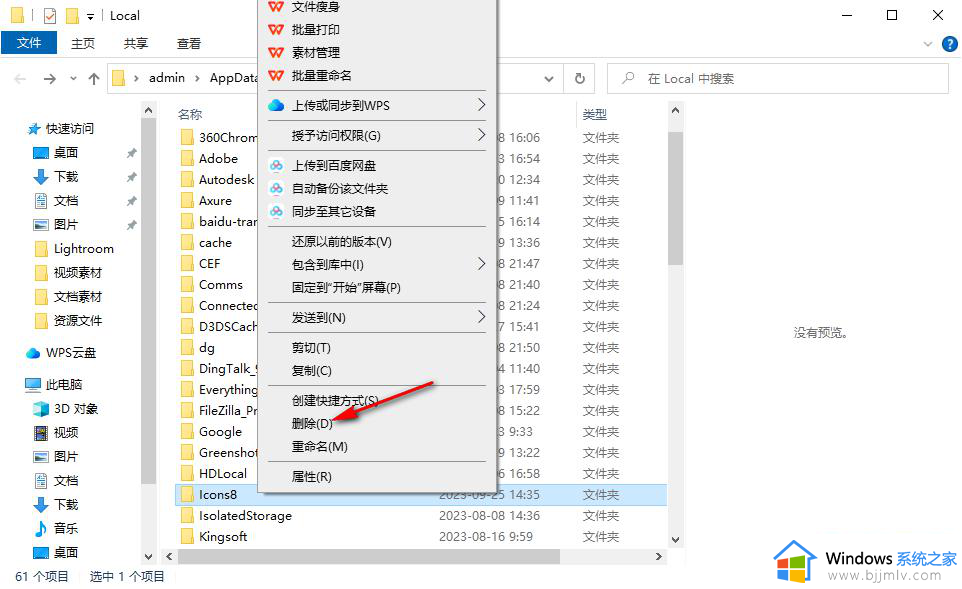The height and width of the screenshot is (589, 962).
Task: Choose 固定到"开始"屏幕(P) menu entry
Action: (x=346, y=288)
